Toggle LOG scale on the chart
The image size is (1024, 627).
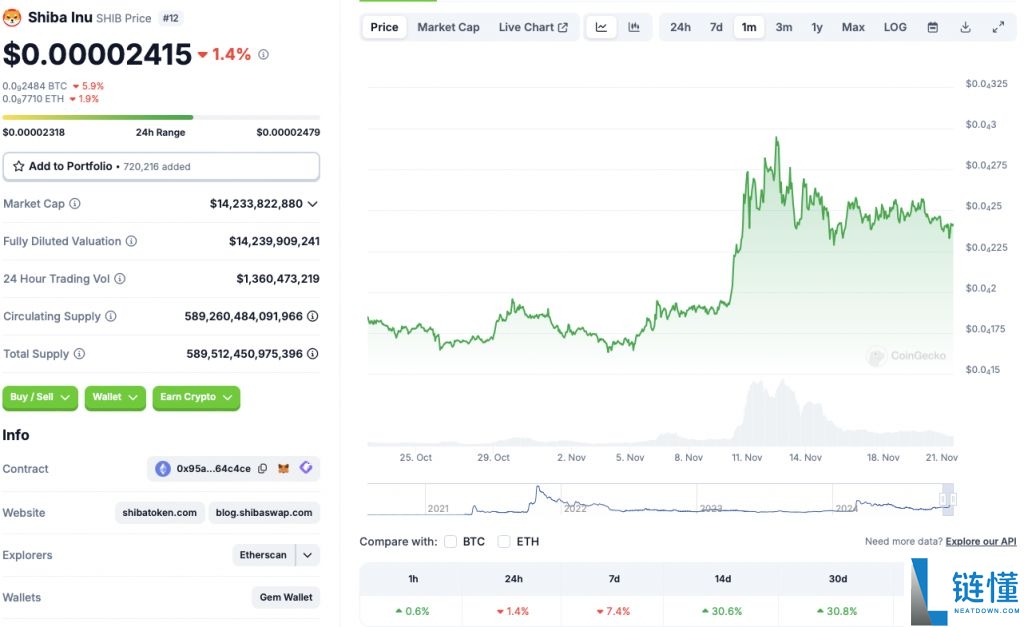(x=895, y=27)
